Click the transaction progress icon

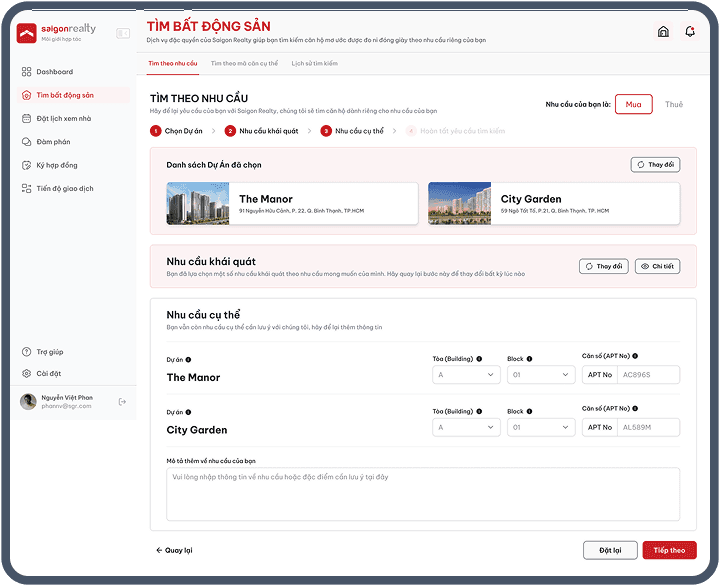27,188
